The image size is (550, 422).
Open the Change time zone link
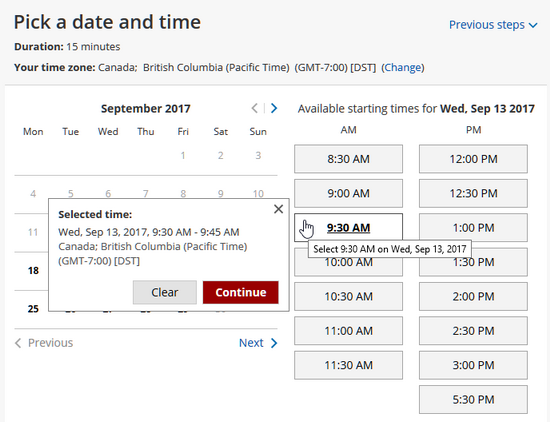[403, 67]
